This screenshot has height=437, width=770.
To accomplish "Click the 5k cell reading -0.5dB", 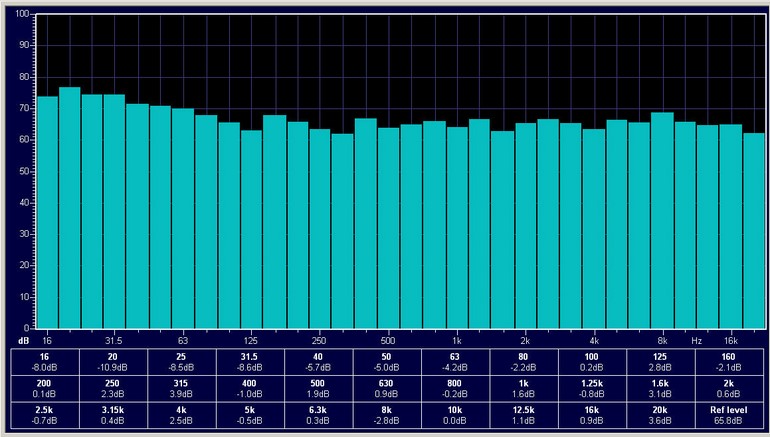I will click(250, 415).
